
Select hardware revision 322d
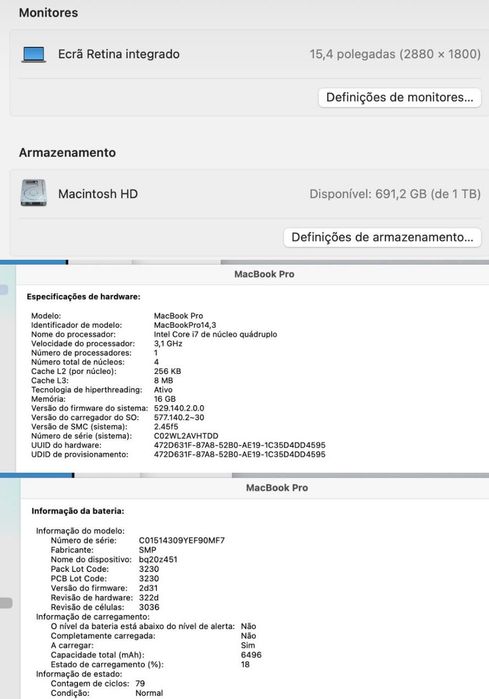point(148,598)
